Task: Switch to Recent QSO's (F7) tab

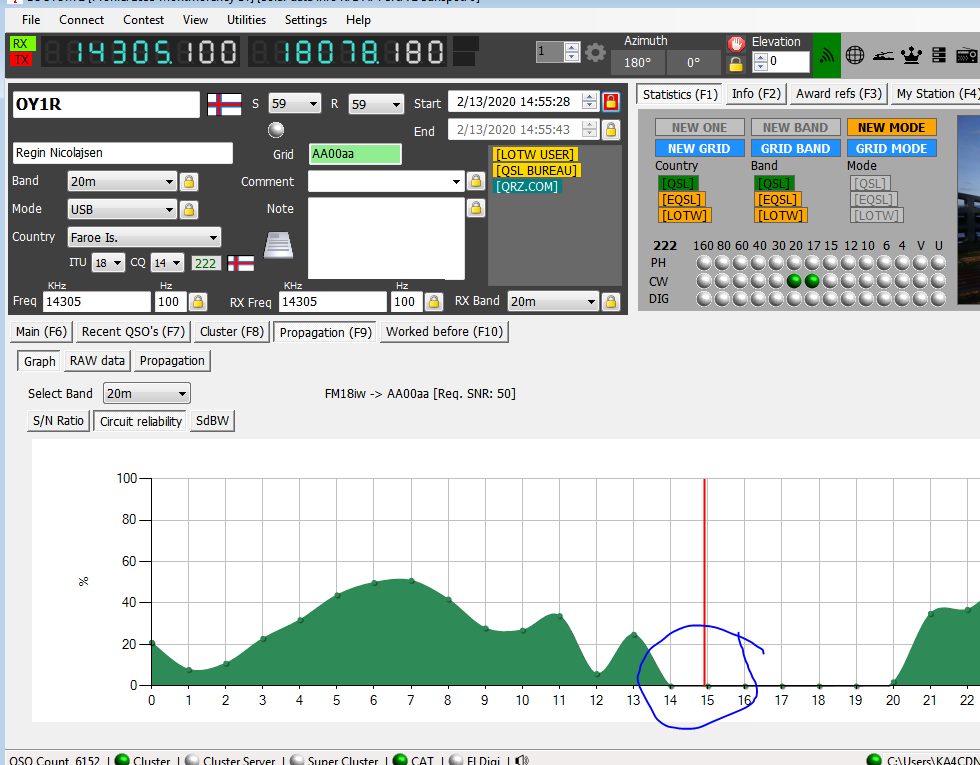Action: coord(134,332)
